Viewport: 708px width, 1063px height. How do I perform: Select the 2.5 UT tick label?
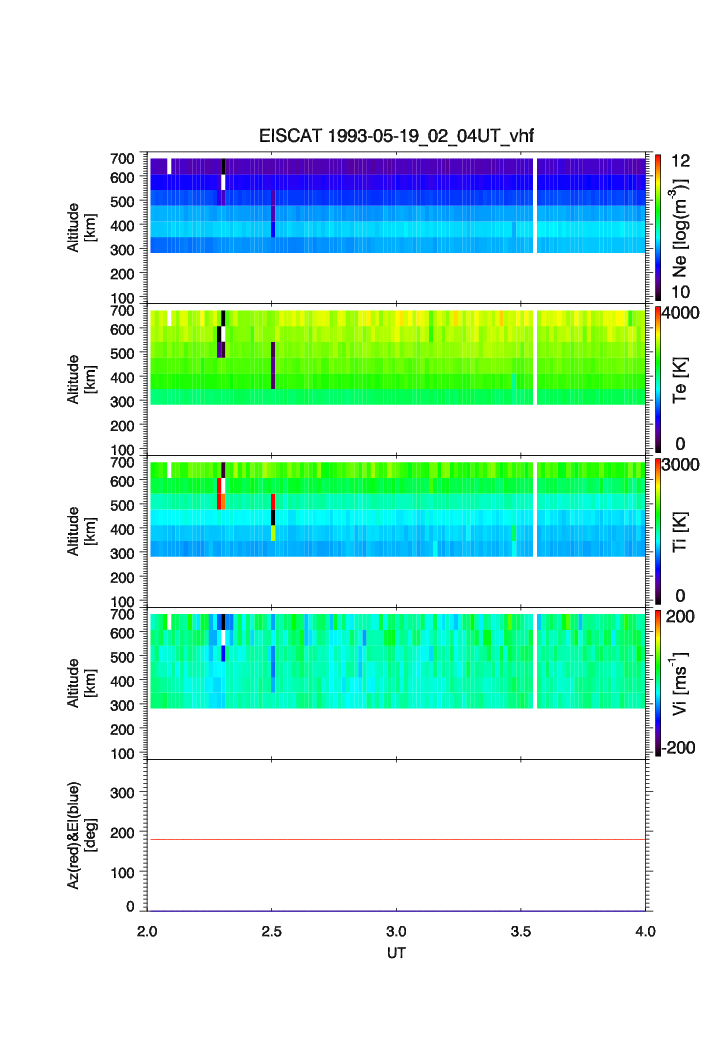click(272, 931)
